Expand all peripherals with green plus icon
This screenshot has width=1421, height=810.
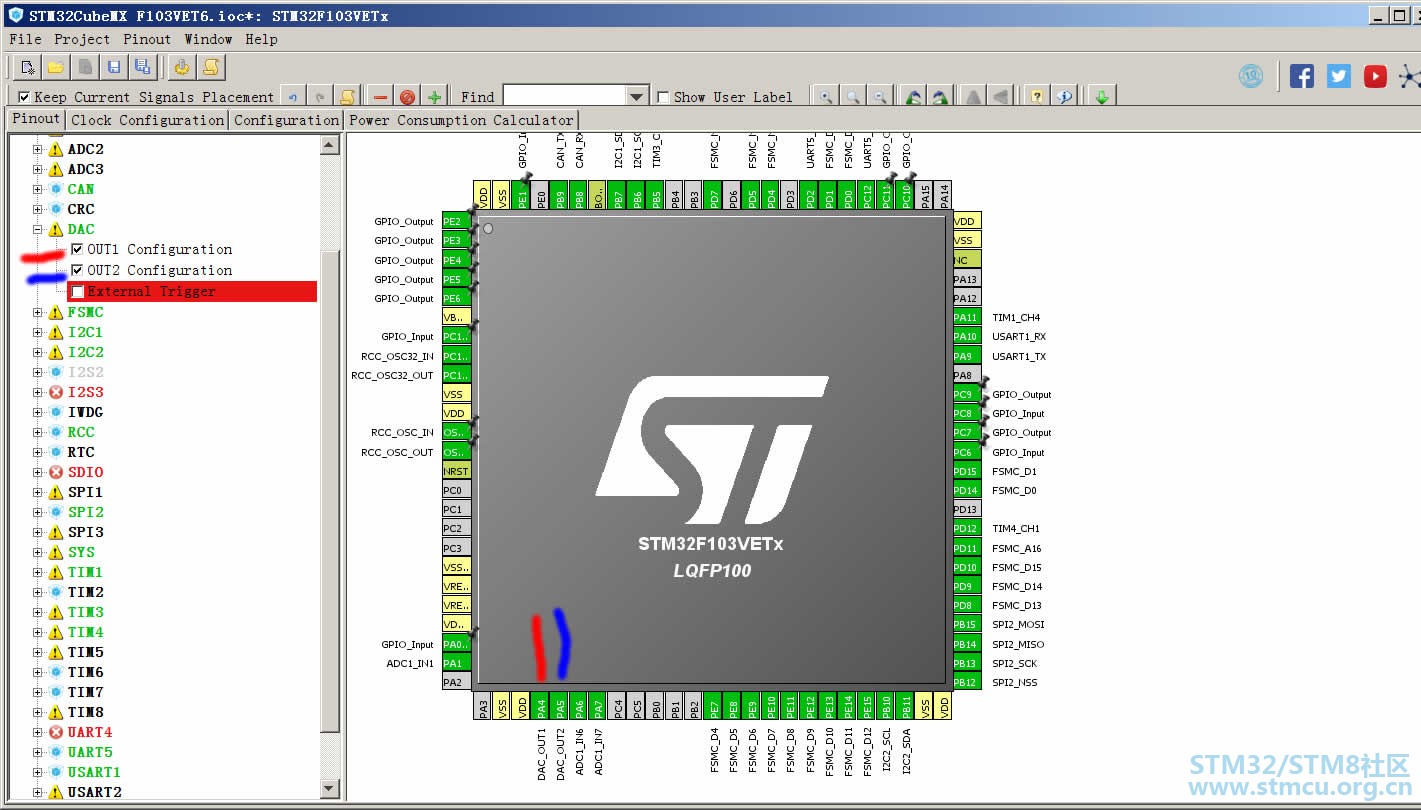434,97
